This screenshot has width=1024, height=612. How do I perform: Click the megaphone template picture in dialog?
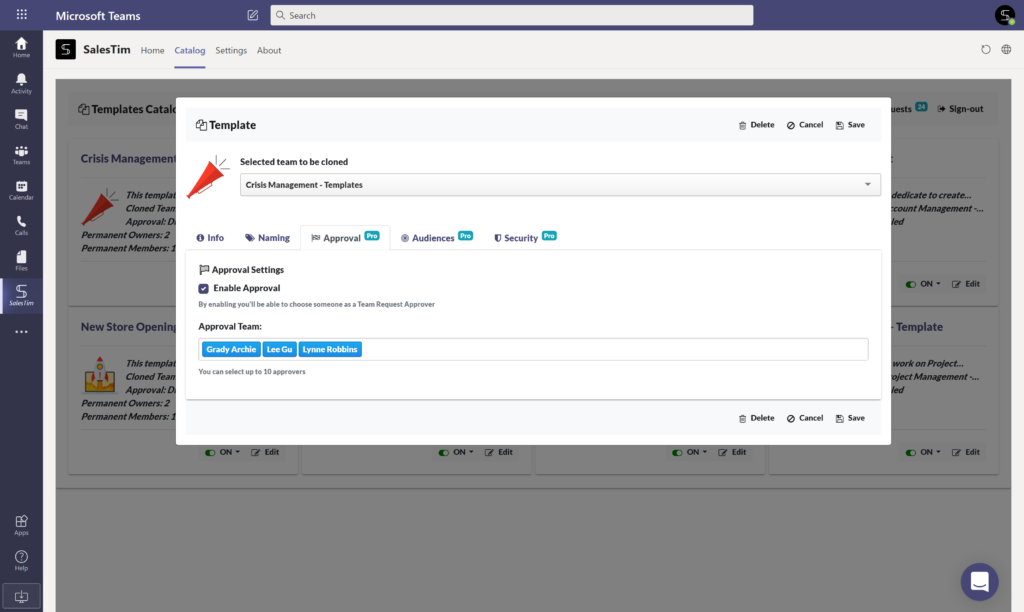coord(207,177)
